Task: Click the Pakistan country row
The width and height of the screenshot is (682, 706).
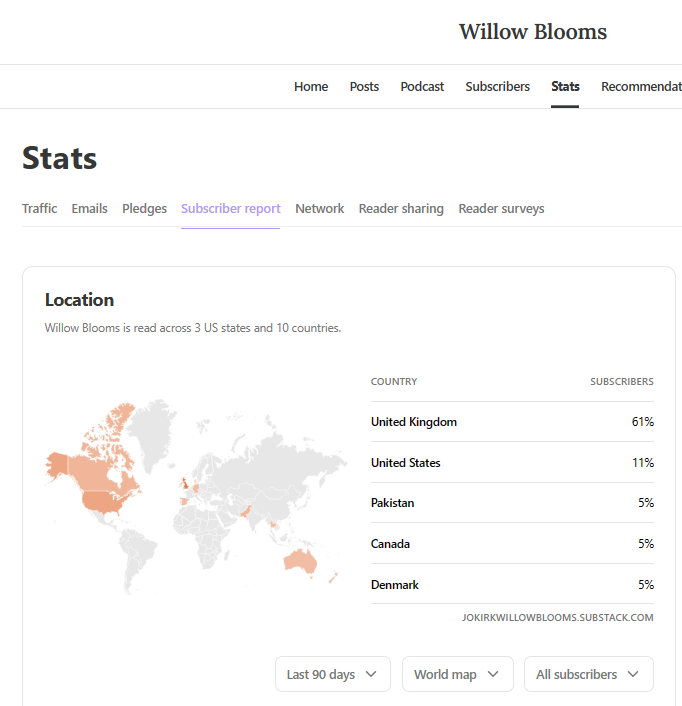Action: 512,503
